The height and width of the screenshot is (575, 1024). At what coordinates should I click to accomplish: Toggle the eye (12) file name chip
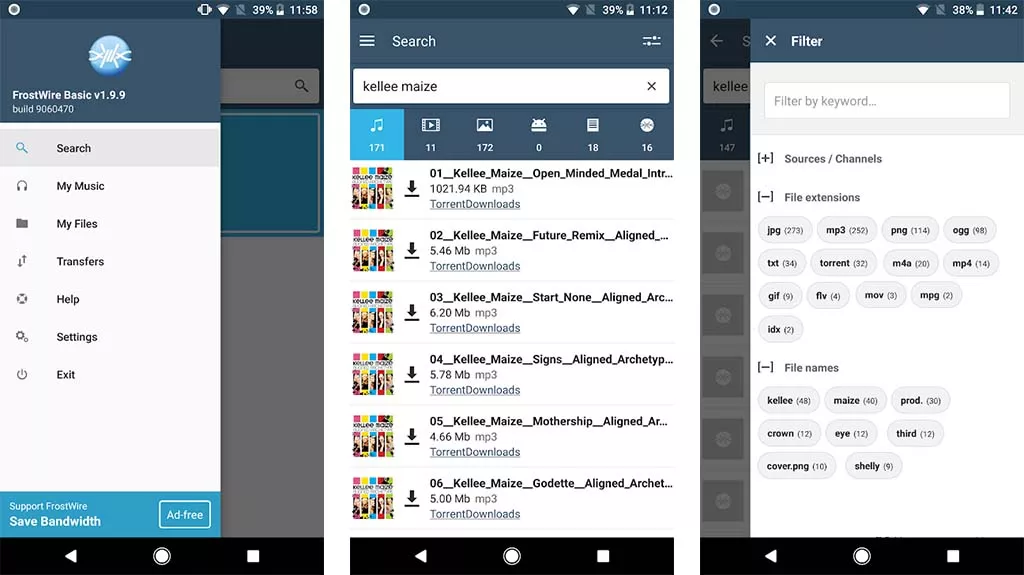tap(851, 433)
